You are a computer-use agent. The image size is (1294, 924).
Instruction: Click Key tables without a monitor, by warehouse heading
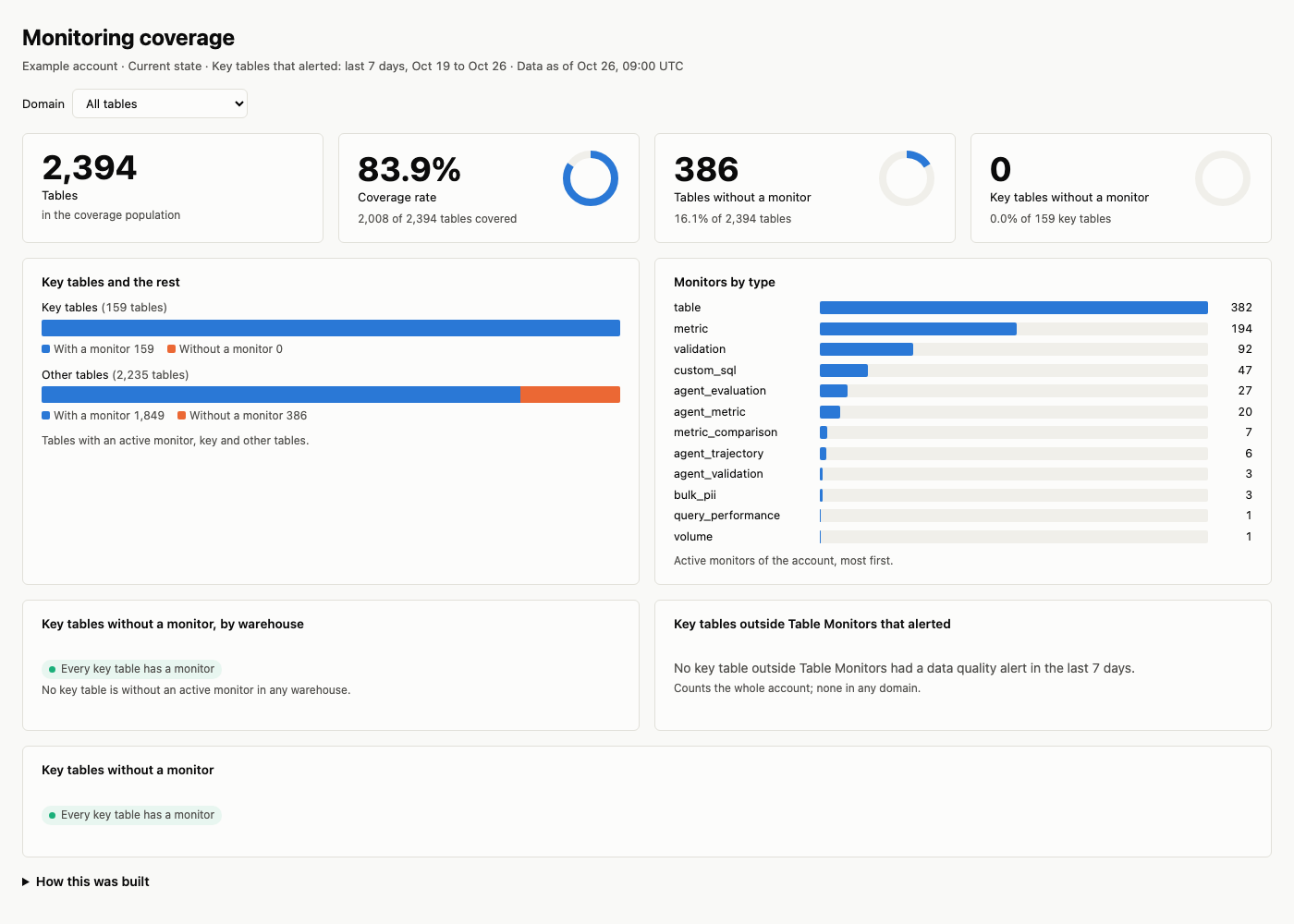coord(173,625)
